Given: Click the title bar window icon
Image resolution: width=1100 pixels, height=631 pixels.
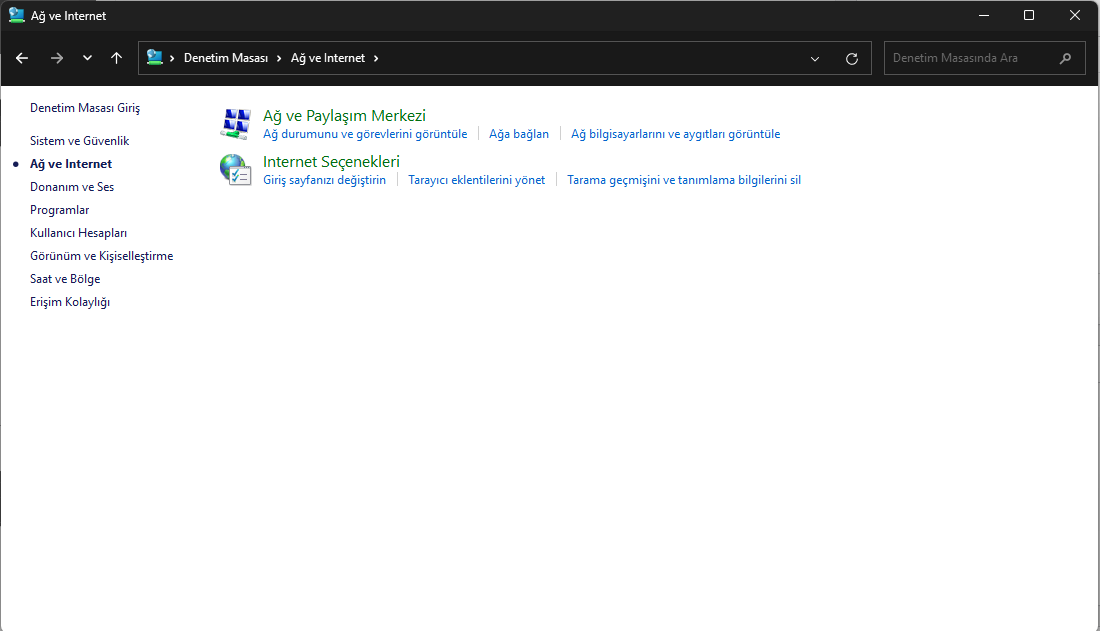Looking at the screenshot, I should pyautogui.click(x=16, y=15).
